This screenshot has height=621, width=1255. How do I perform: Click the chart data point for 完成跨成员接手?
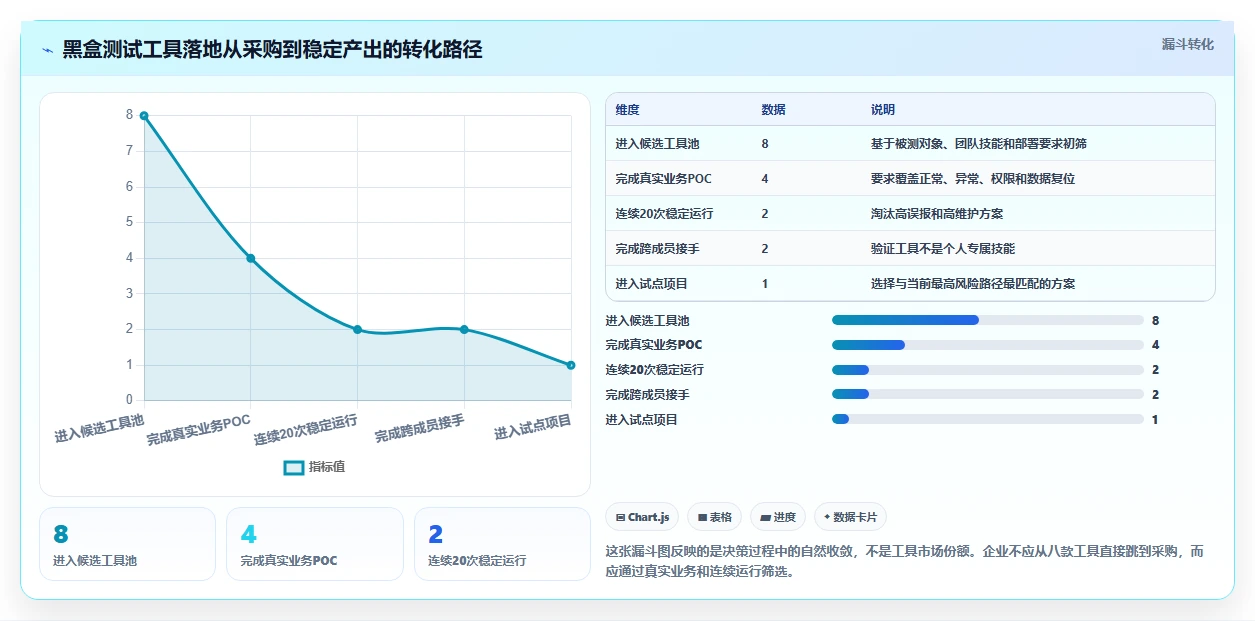pos(464,329)
